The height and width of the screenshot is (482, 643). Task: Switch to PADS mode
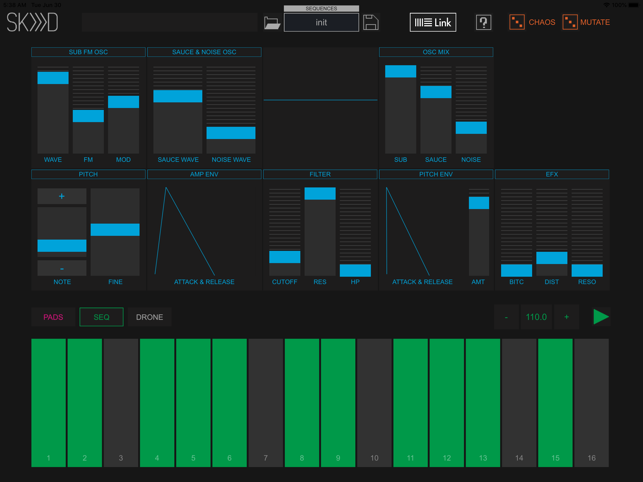pos(53,317)
